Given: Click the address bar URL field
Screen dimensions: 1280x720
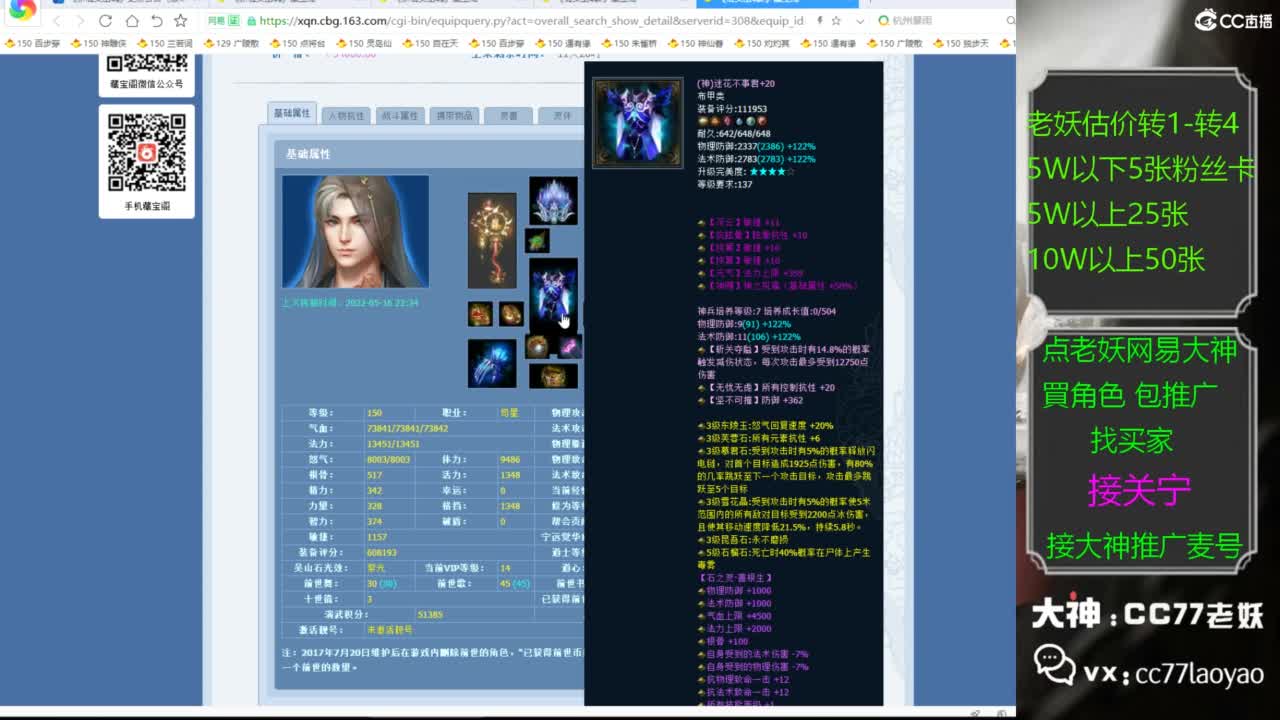Looking at the screenshot, I should click(530, 21).
